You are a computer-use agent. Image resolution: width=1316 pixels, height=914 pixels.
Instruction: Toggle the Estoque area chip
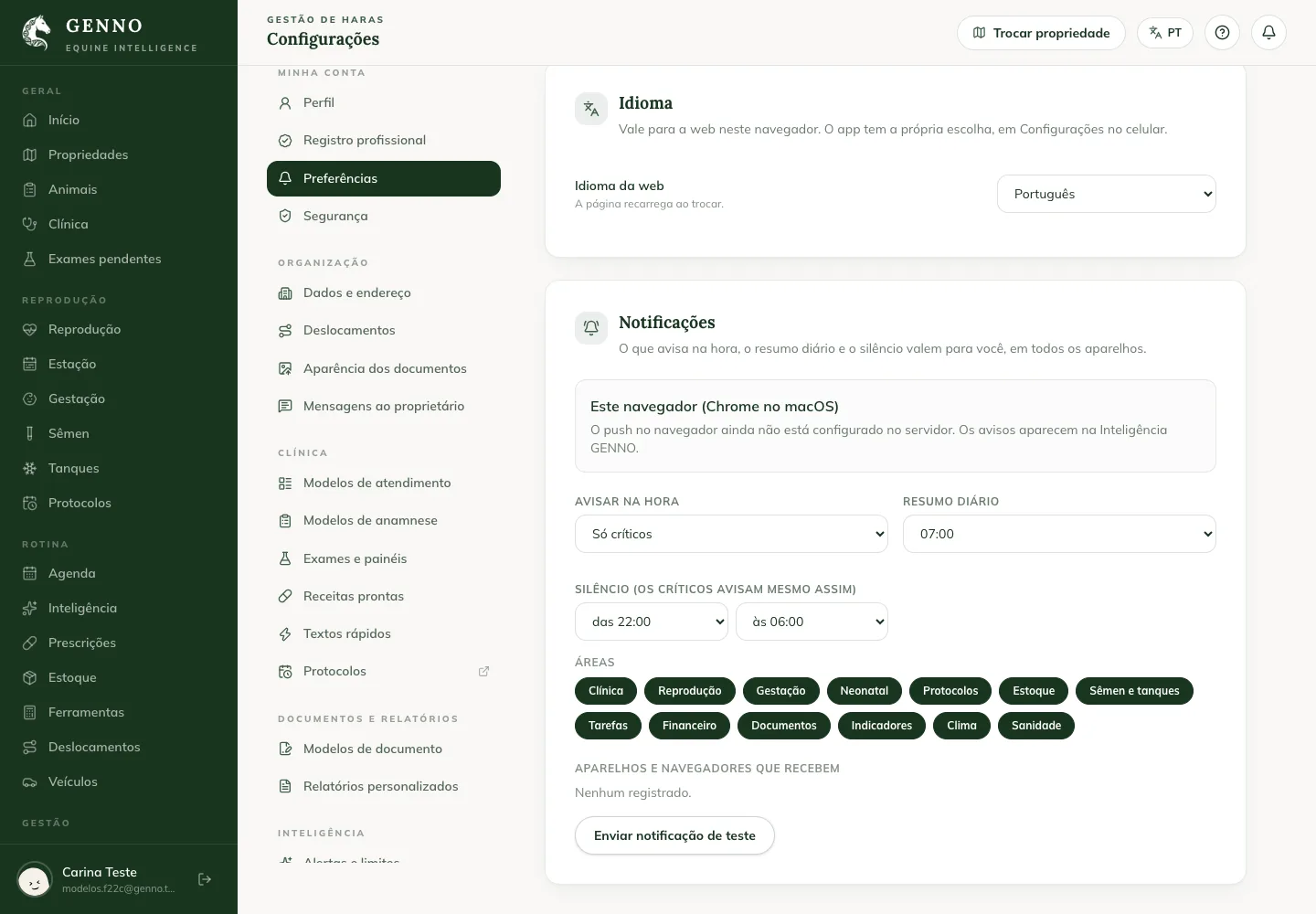click(1034, 691)
